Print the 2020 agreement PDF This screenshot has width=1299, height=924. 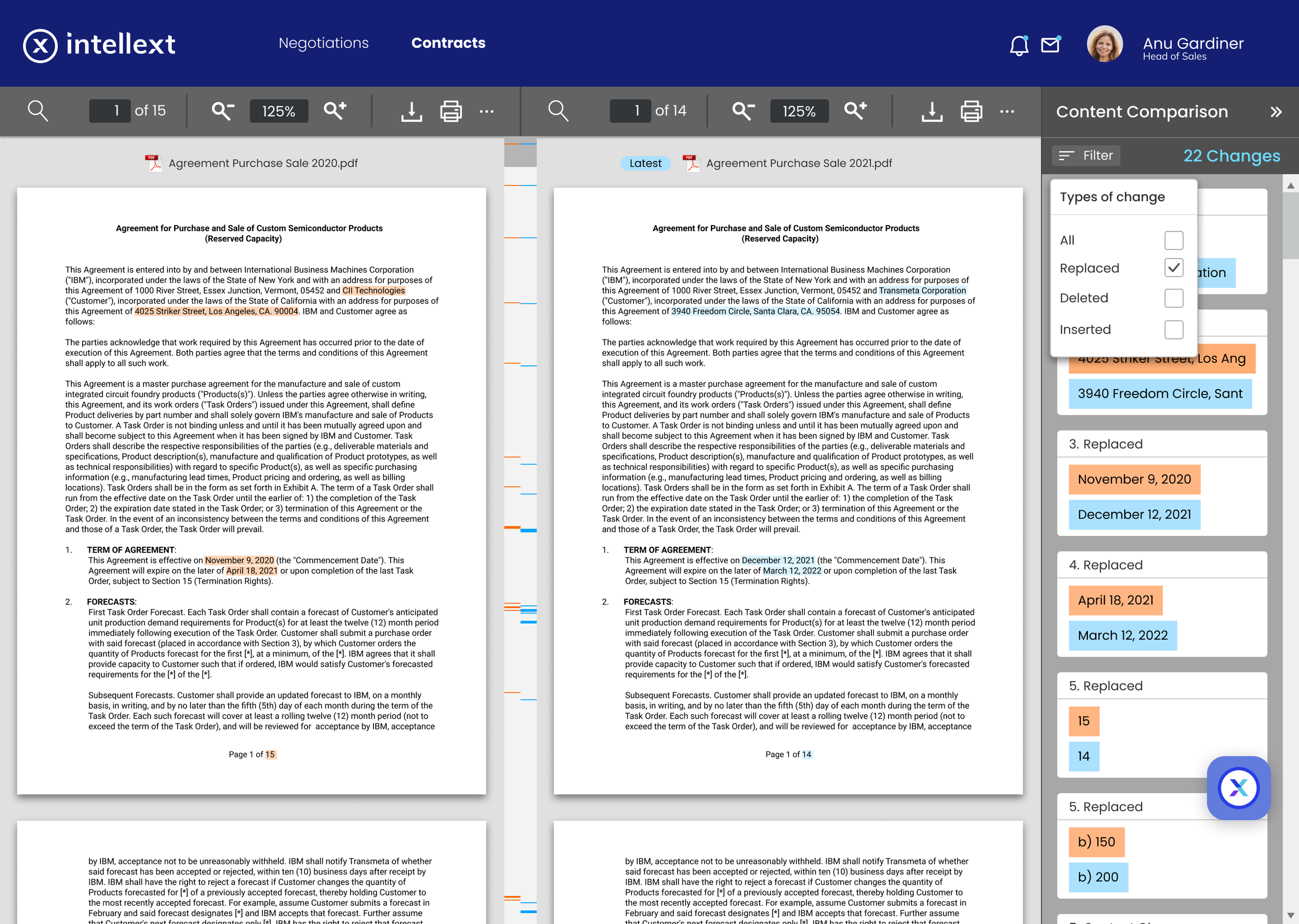[x=450, y=111]
